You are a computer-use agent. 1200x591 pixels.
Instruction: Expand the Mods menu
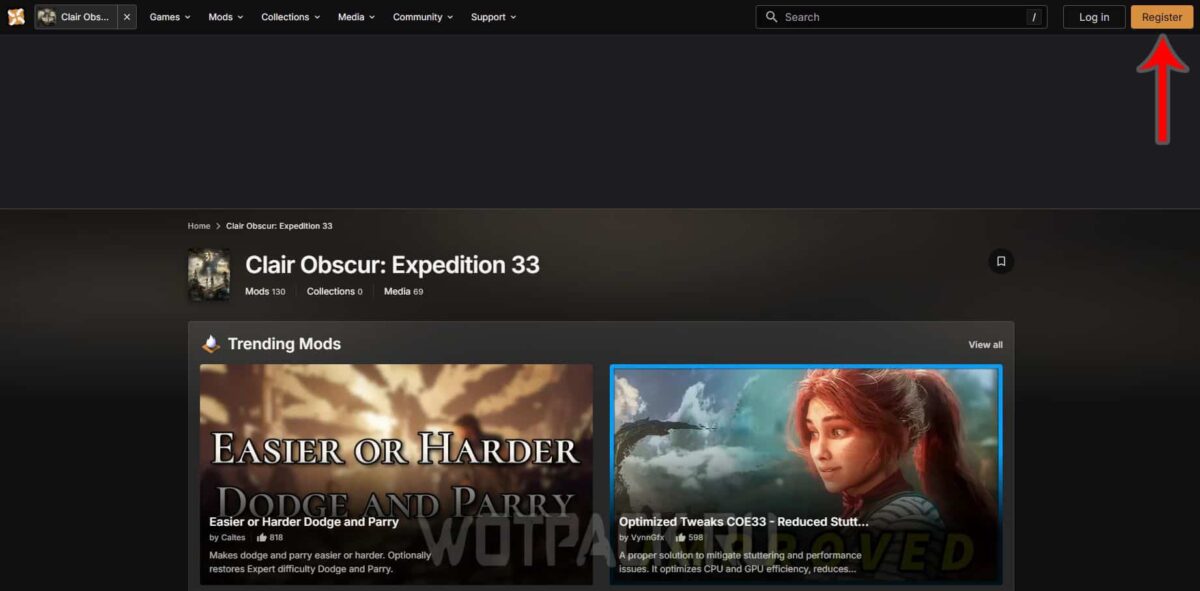pyautogui.click(x=226, y=17)
